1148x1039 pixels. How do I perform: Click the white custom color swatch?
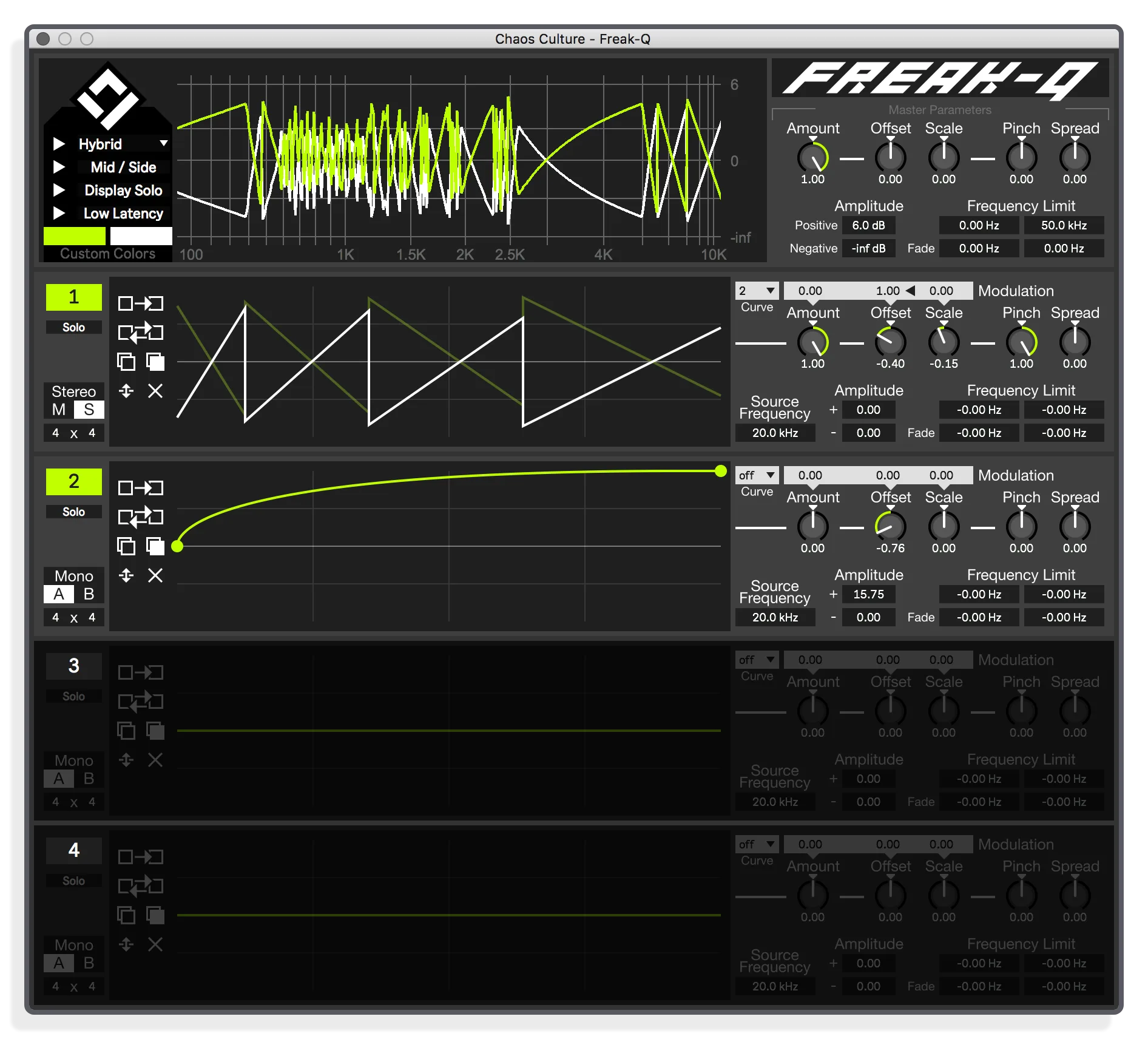(141, 235)
